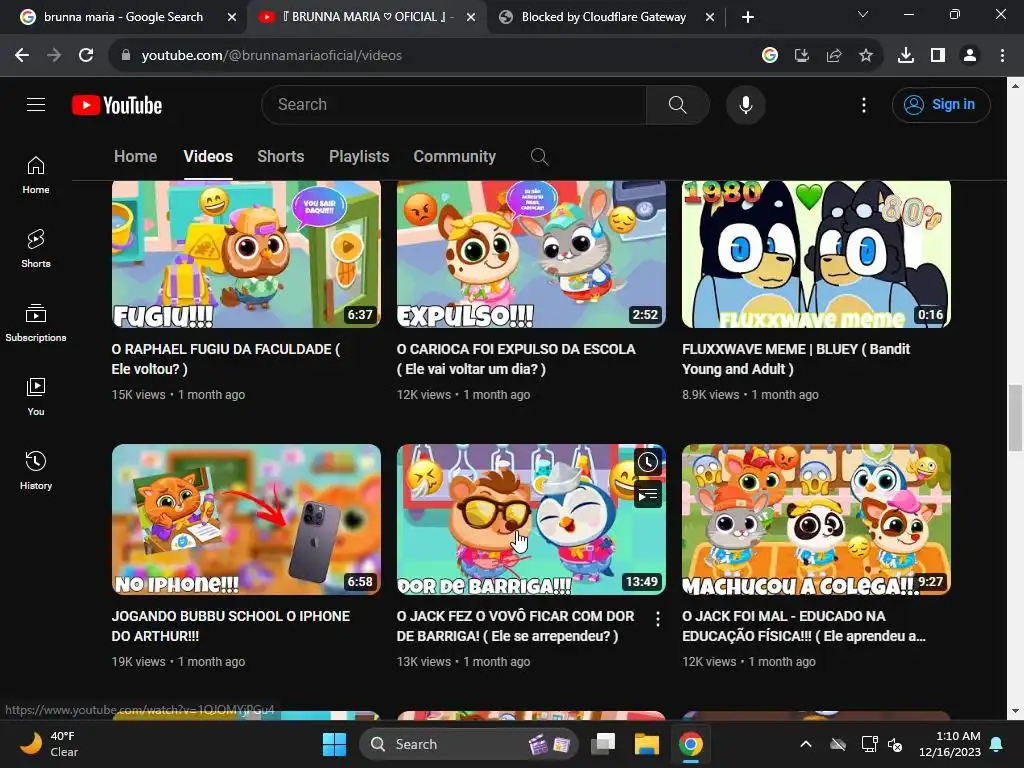
Task: Click Chrome icon on taskbar
Action: [690, 744]
